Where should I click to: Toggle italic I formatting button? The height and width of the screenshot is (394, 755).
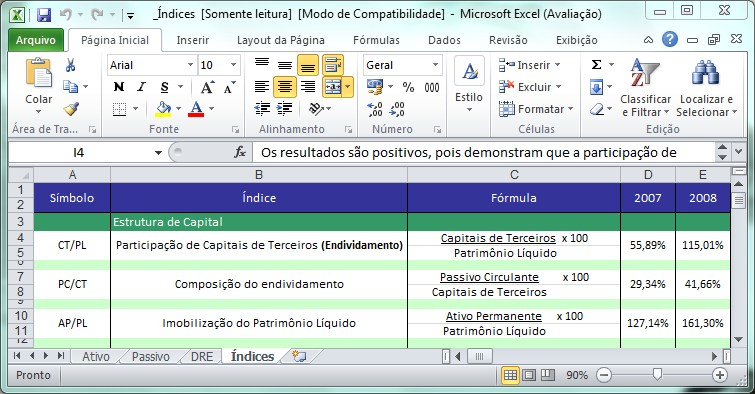(x=141, y=87)
